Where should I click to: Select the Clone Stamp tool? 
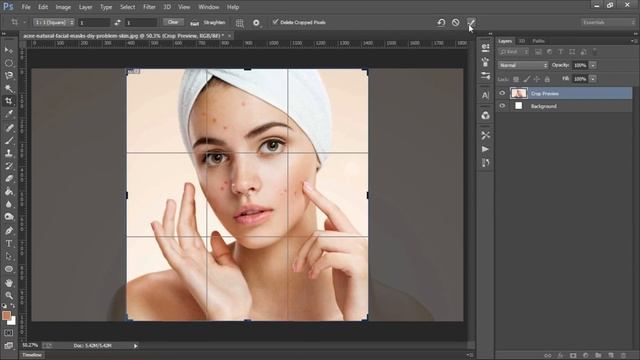pyautogui.click(x=9, y=153)
